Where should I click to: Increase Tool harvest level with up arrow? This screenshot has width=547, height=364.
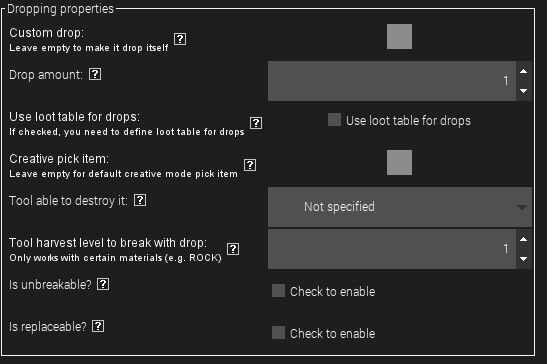coord(523,239)
